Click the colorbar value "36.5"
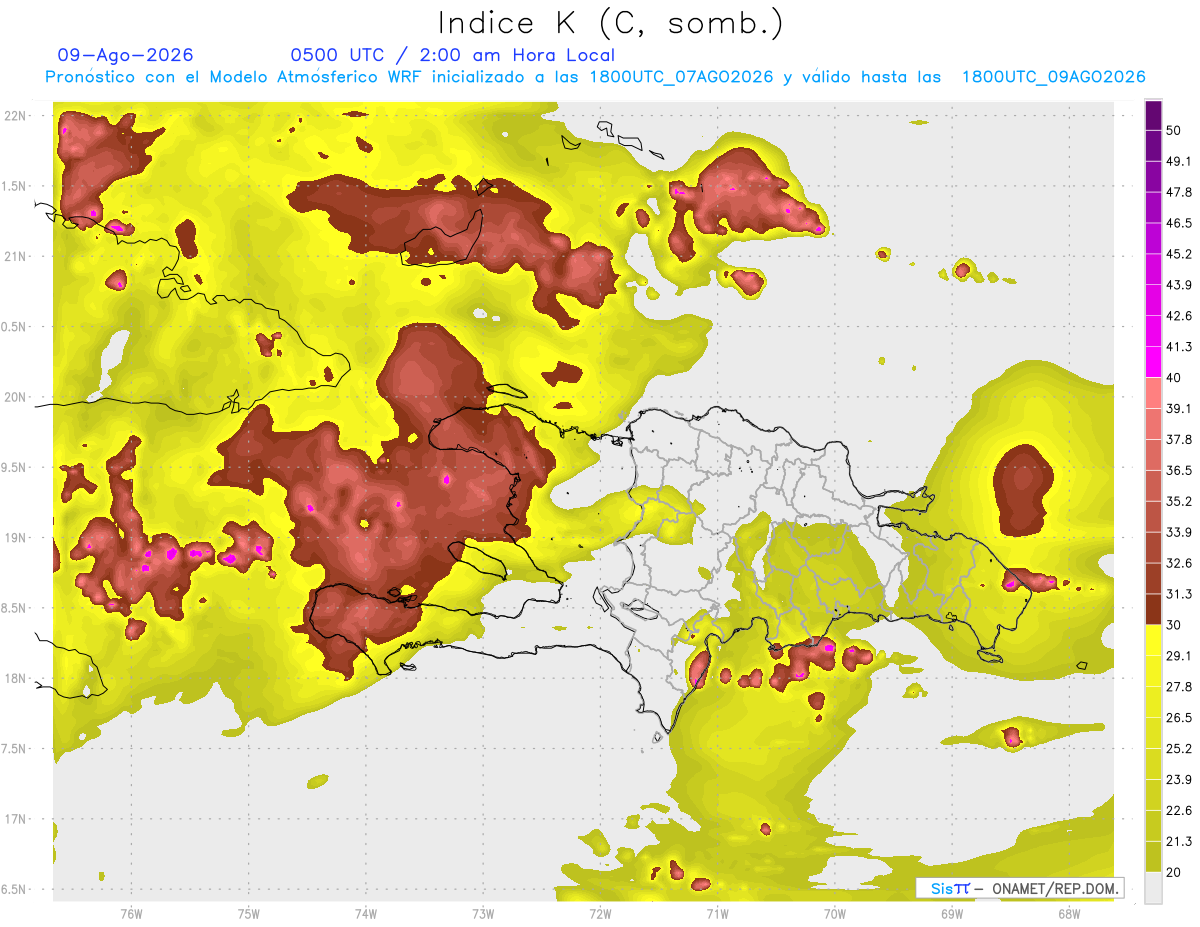The width and height of the screenshot is (1200, 927). point(1180,470)
